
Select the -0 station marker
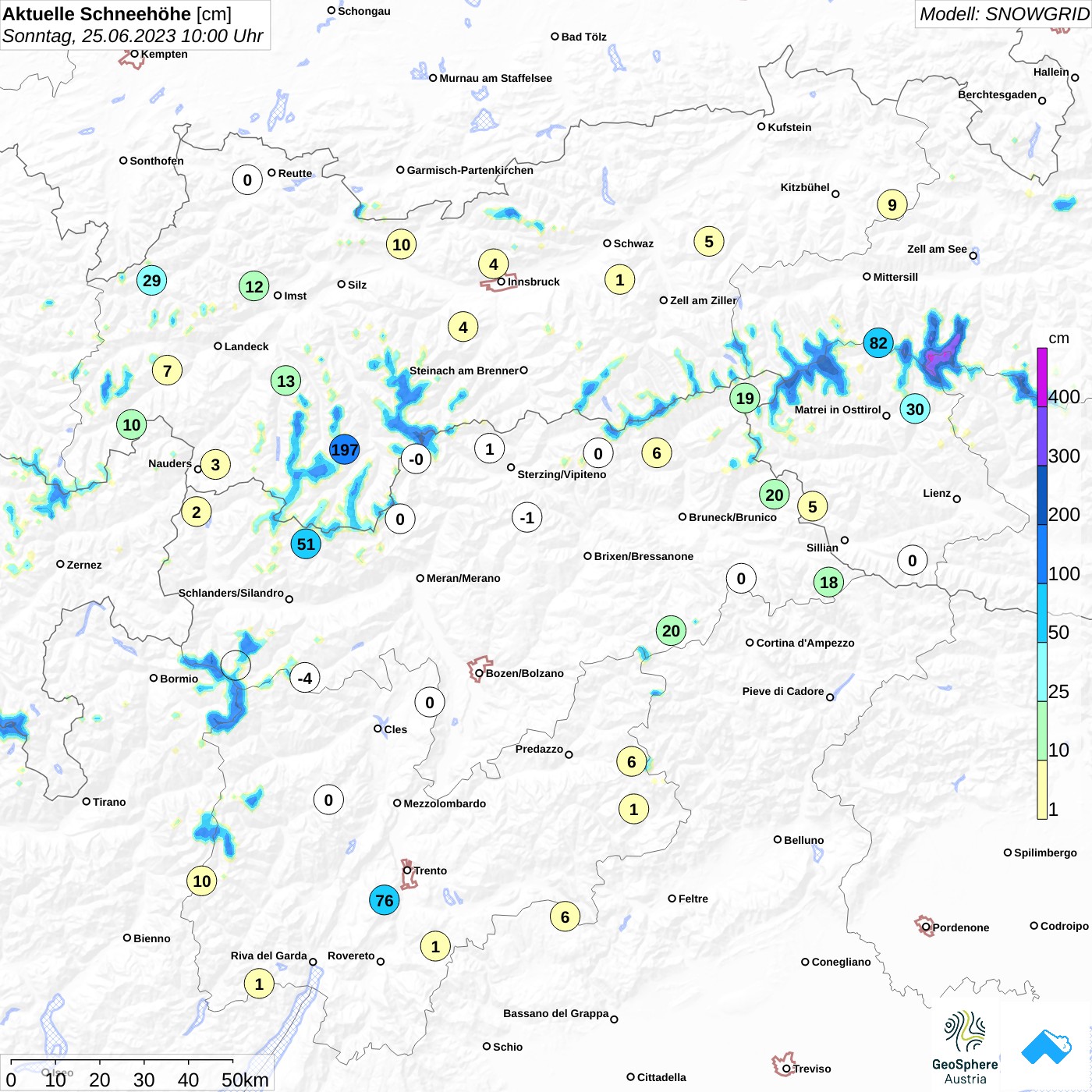coord(416,459)
